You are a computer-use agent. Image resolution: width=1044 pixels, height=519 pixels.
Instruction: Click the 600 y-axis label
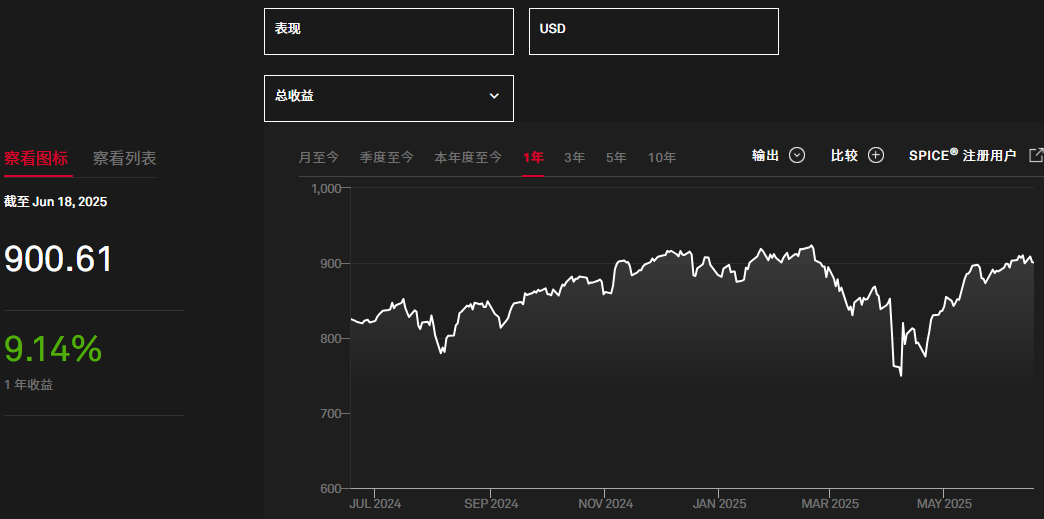[332, 488]
